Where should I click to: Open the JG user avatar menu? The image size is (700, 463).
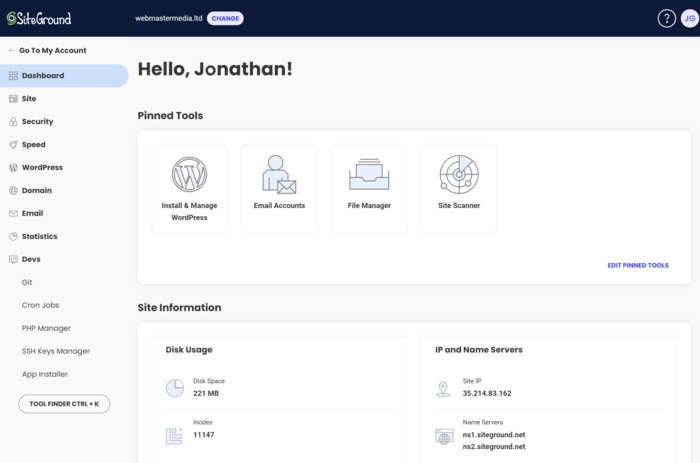(x=690, y=18)
